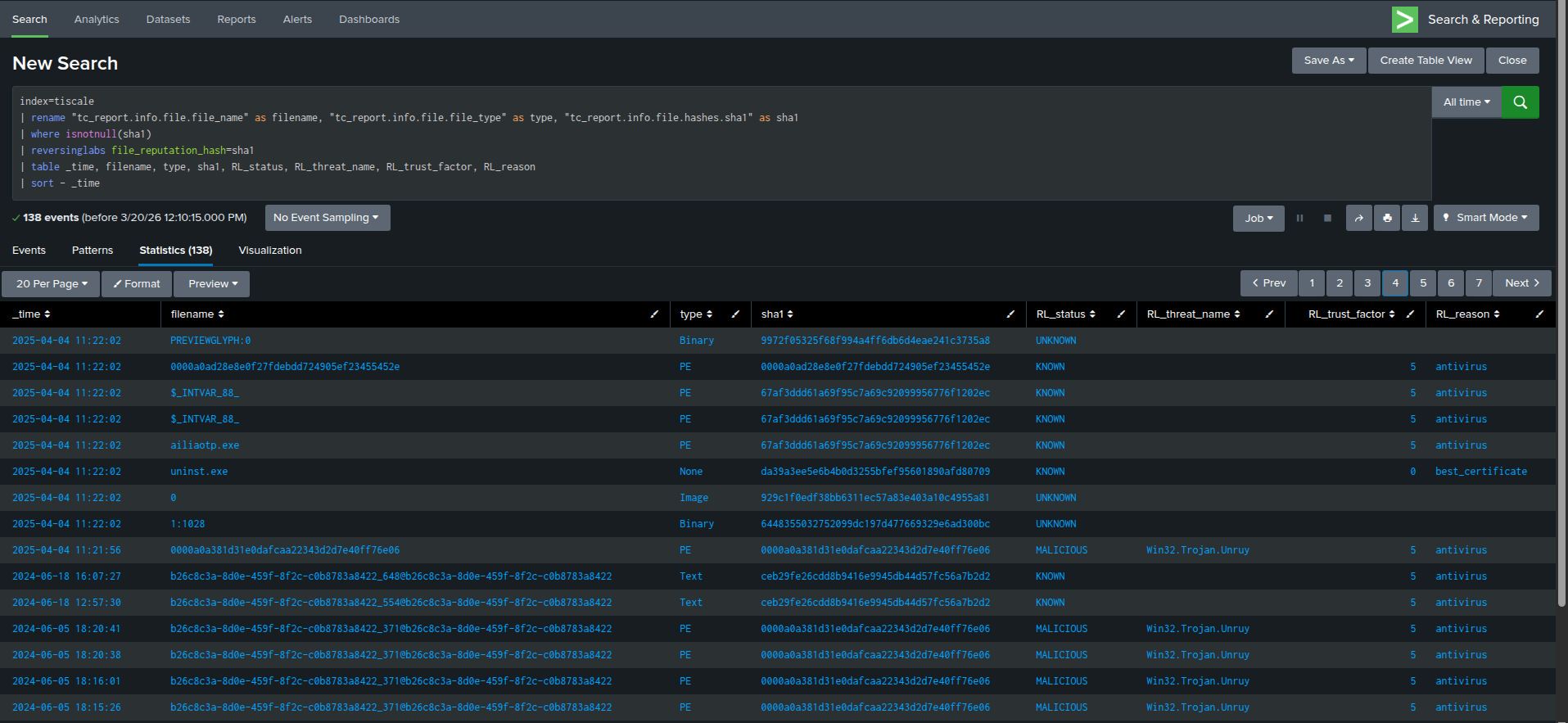Print the search results
Screen dimensions: 1568x723
pos(1387,218)
